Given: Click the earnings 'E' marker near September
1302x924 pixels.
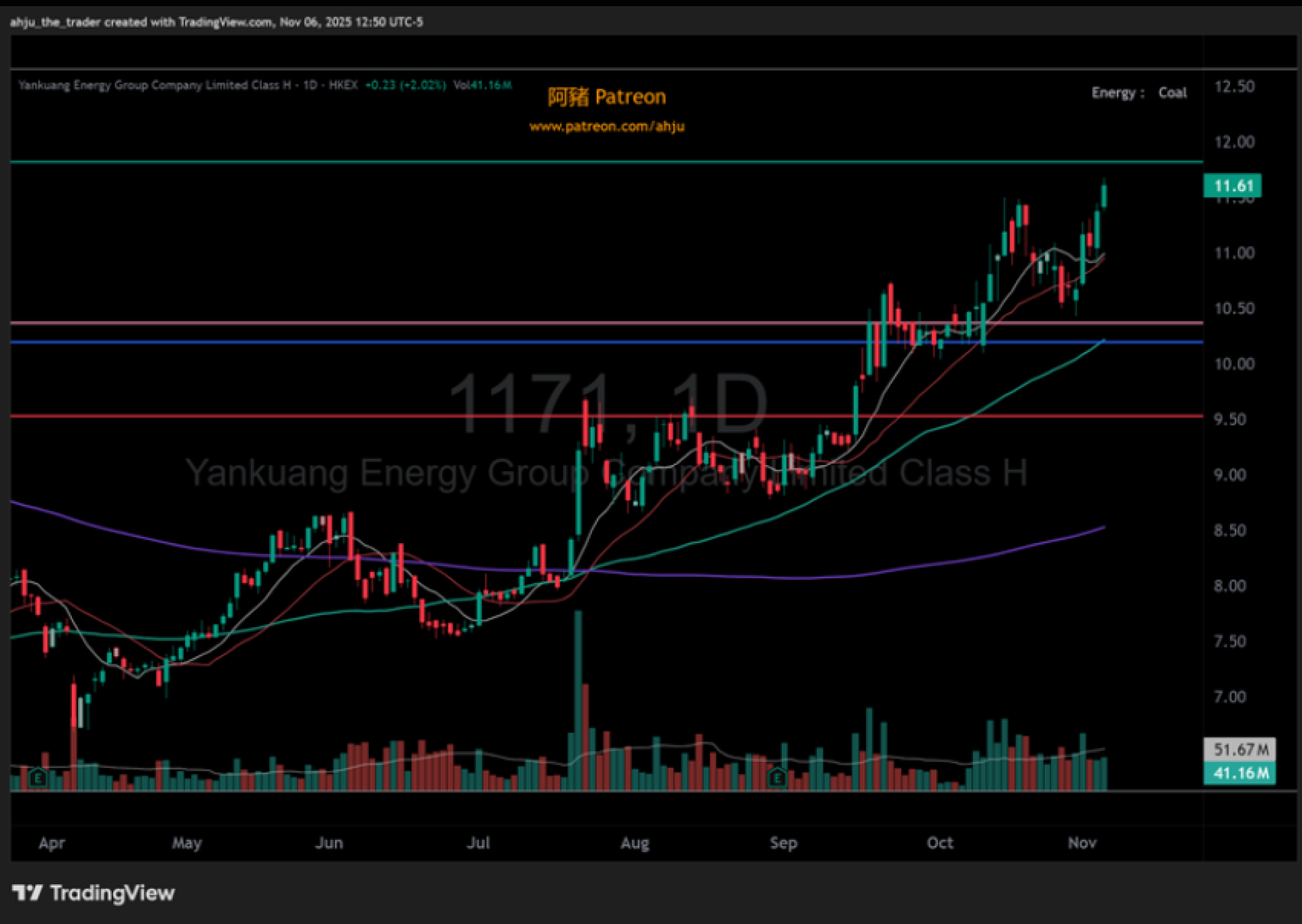Looking at the screenshot, I should (x=777, y=777).
